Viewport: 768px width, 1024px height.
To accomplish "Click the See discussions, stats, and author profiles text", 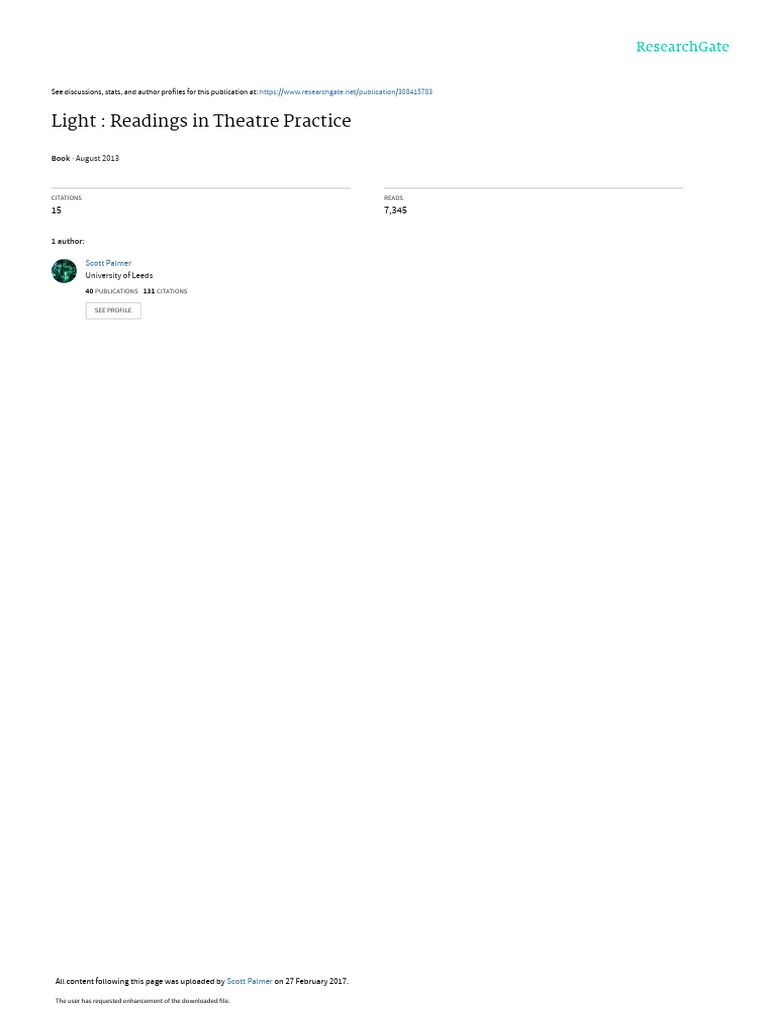I will pos(154,92).
